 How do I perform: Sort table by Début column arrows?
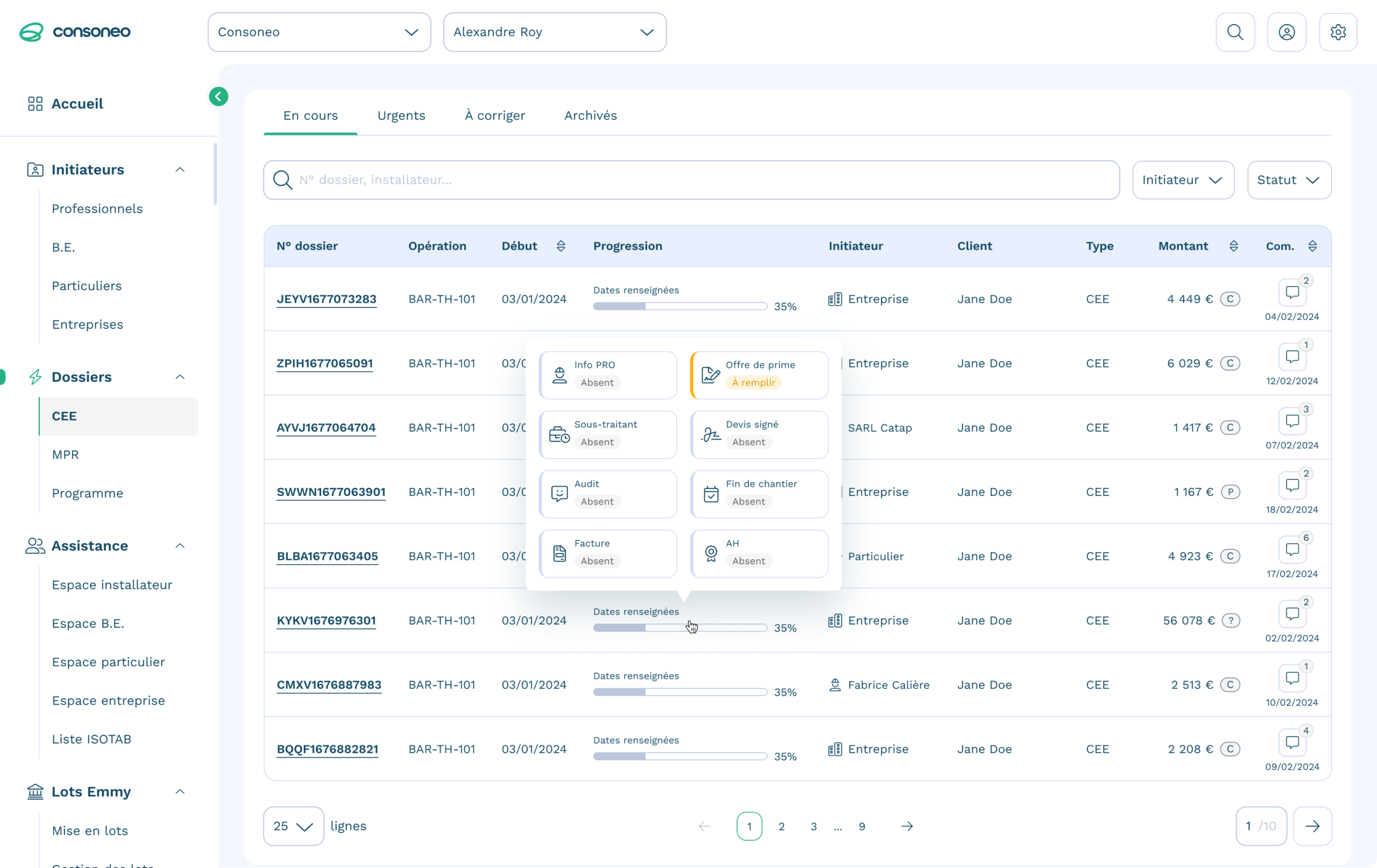[x=560, y=246]
